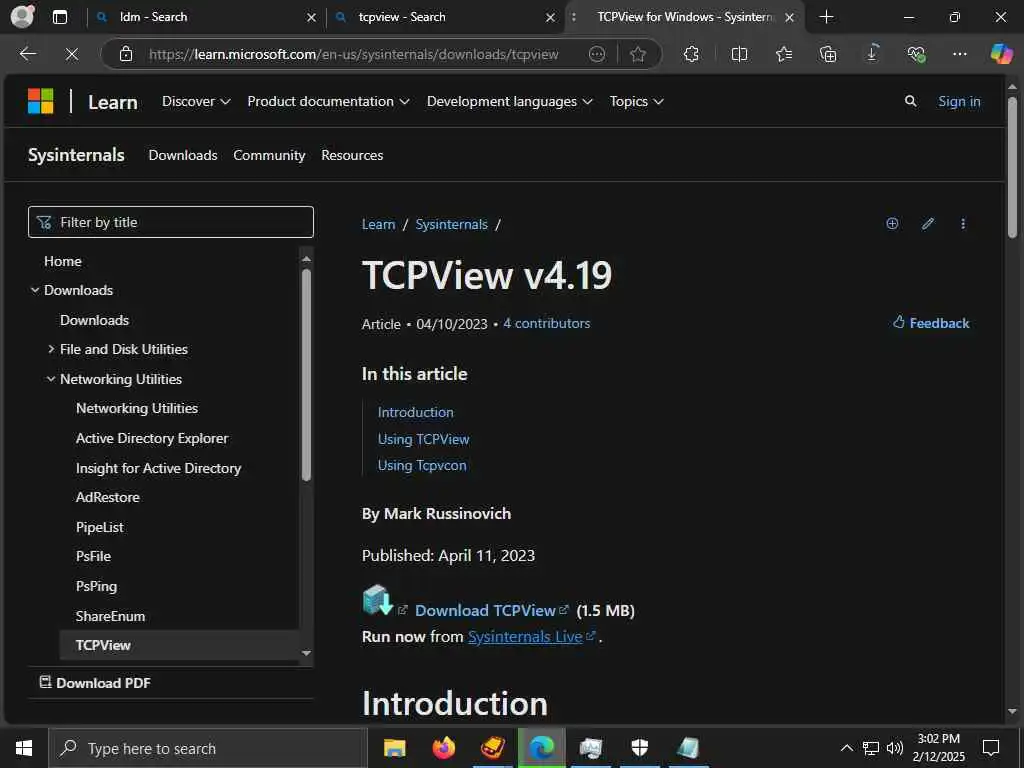Open the Sysinternals Live link
The height and width of the screenshot is (768, 1024).
click(525, 637)
